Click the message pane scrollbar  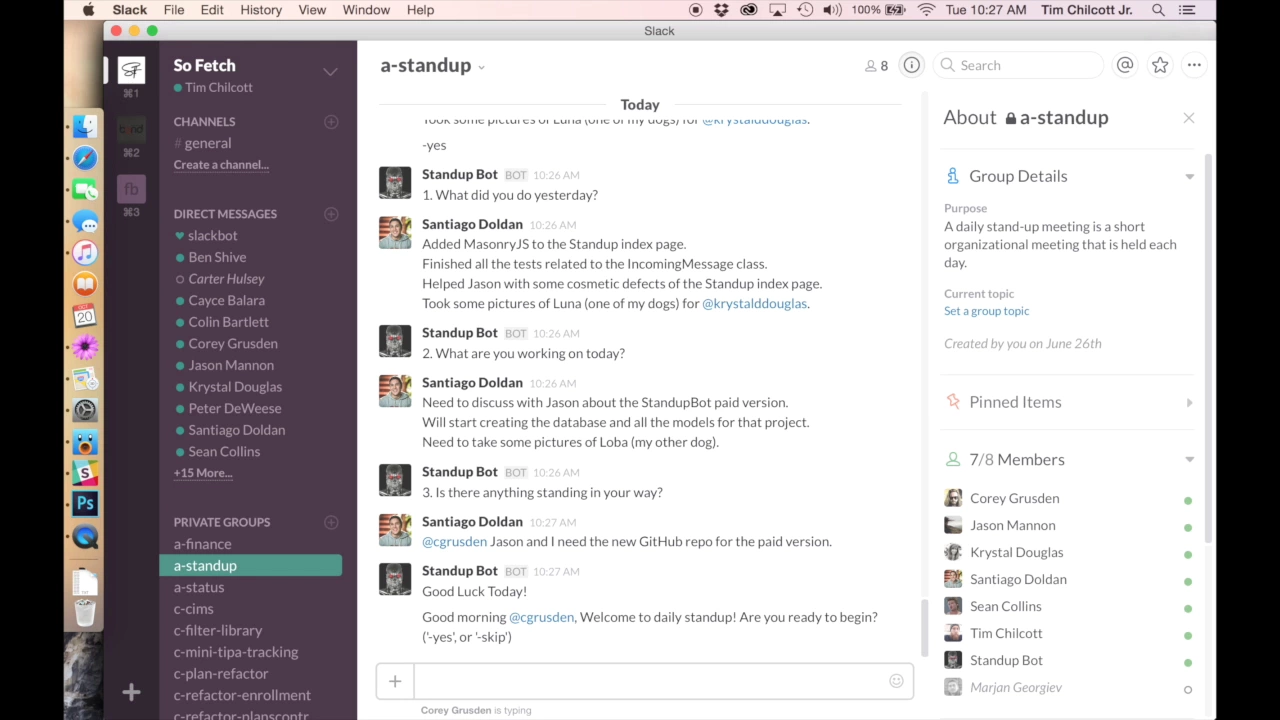point(923,627)
